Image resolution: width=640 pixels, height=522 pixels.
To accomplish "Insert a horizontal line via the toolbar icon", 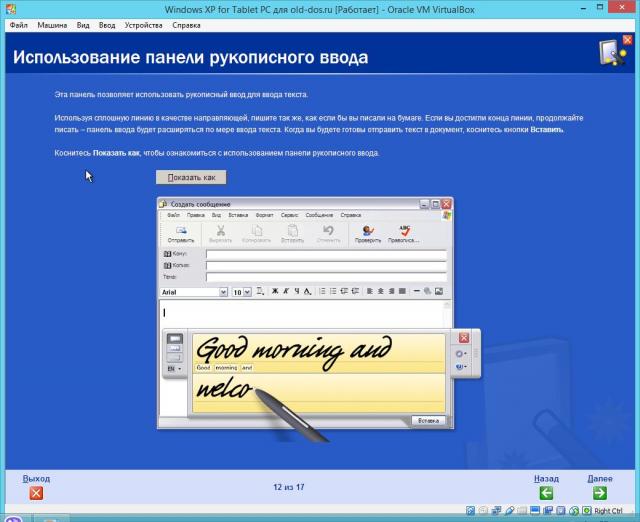I will [417, 291].
